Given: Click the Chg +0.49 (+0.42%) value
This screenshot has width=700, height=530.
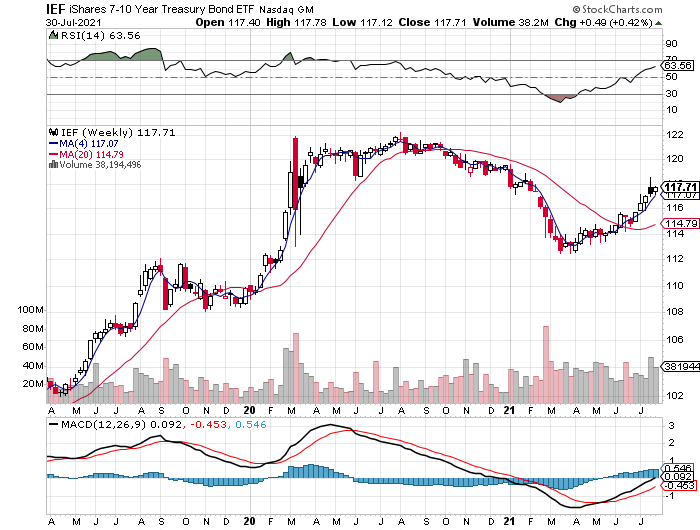Looking at the screenshot, I should (x=603, y=22).
